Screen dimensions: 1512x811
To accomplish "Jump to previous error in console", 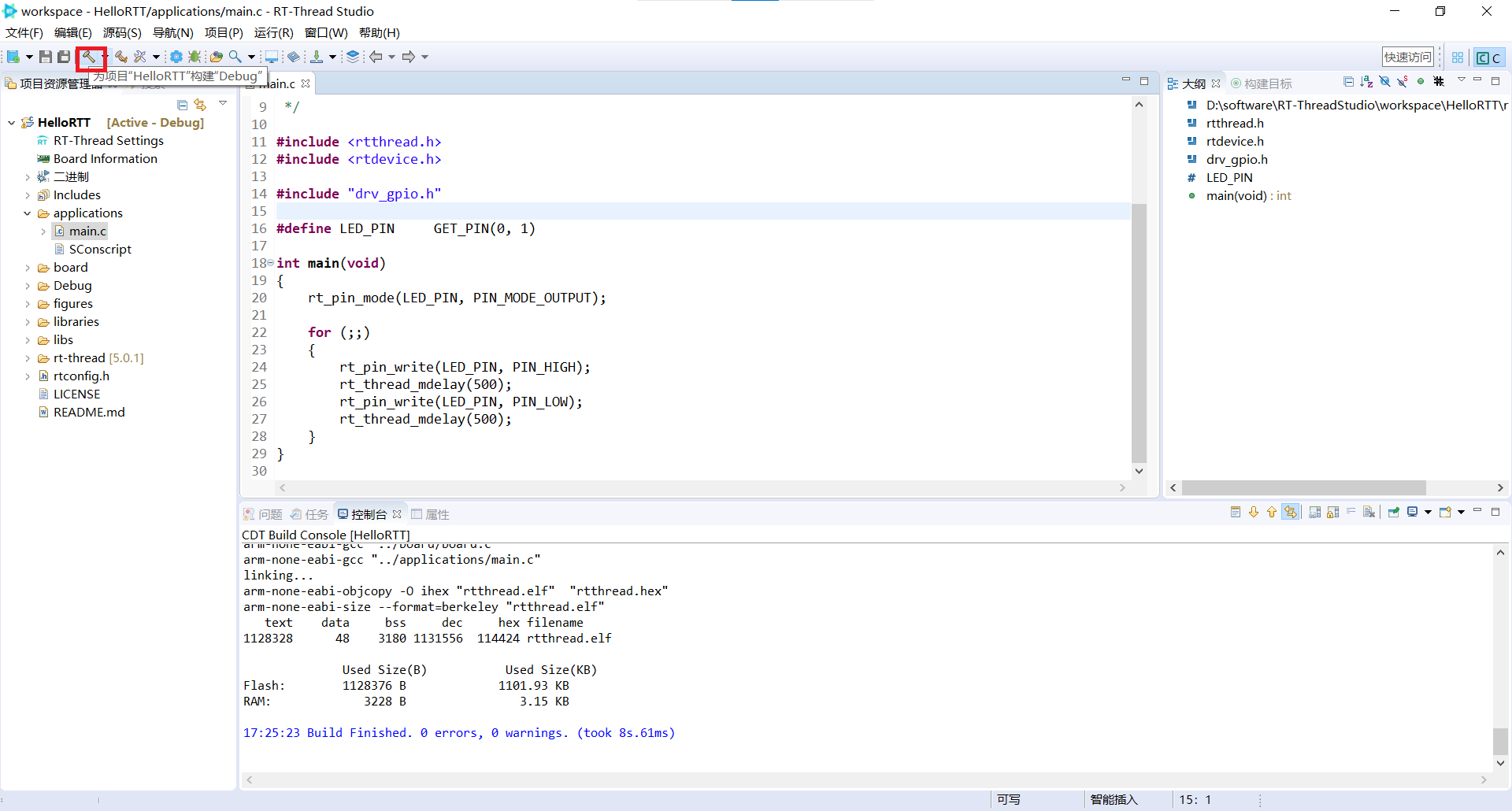I will 1272,513.
